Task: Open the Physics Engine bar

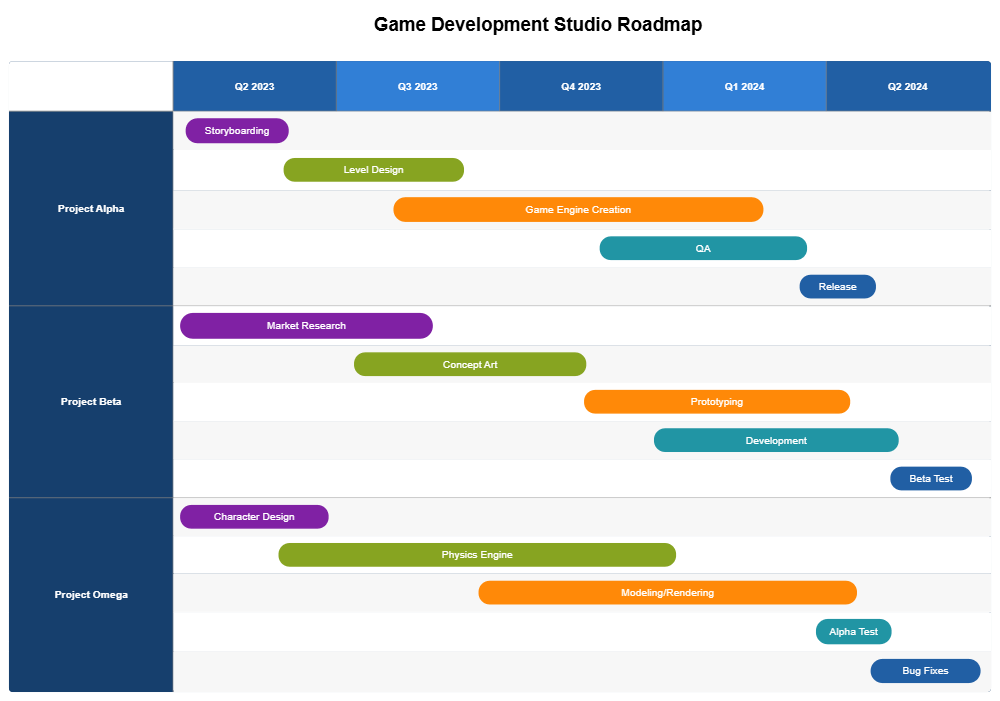Action: [x=478, y=554]
